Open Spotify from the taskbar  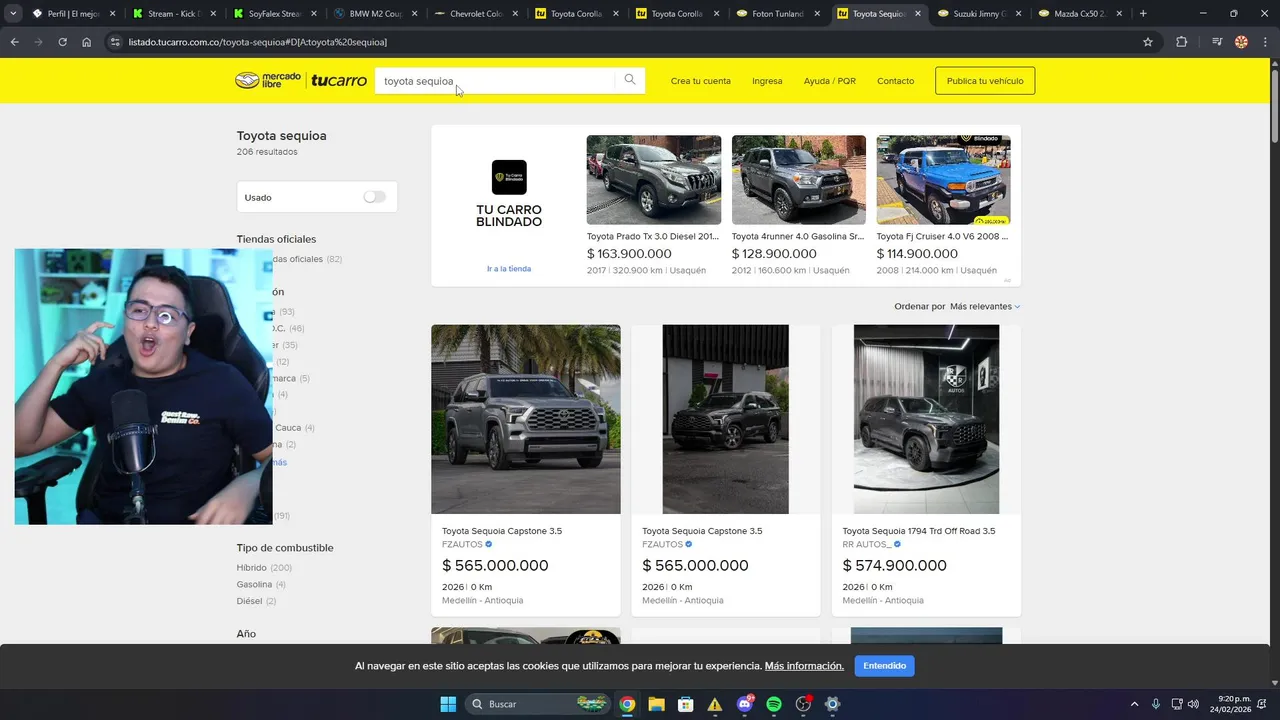774,704
